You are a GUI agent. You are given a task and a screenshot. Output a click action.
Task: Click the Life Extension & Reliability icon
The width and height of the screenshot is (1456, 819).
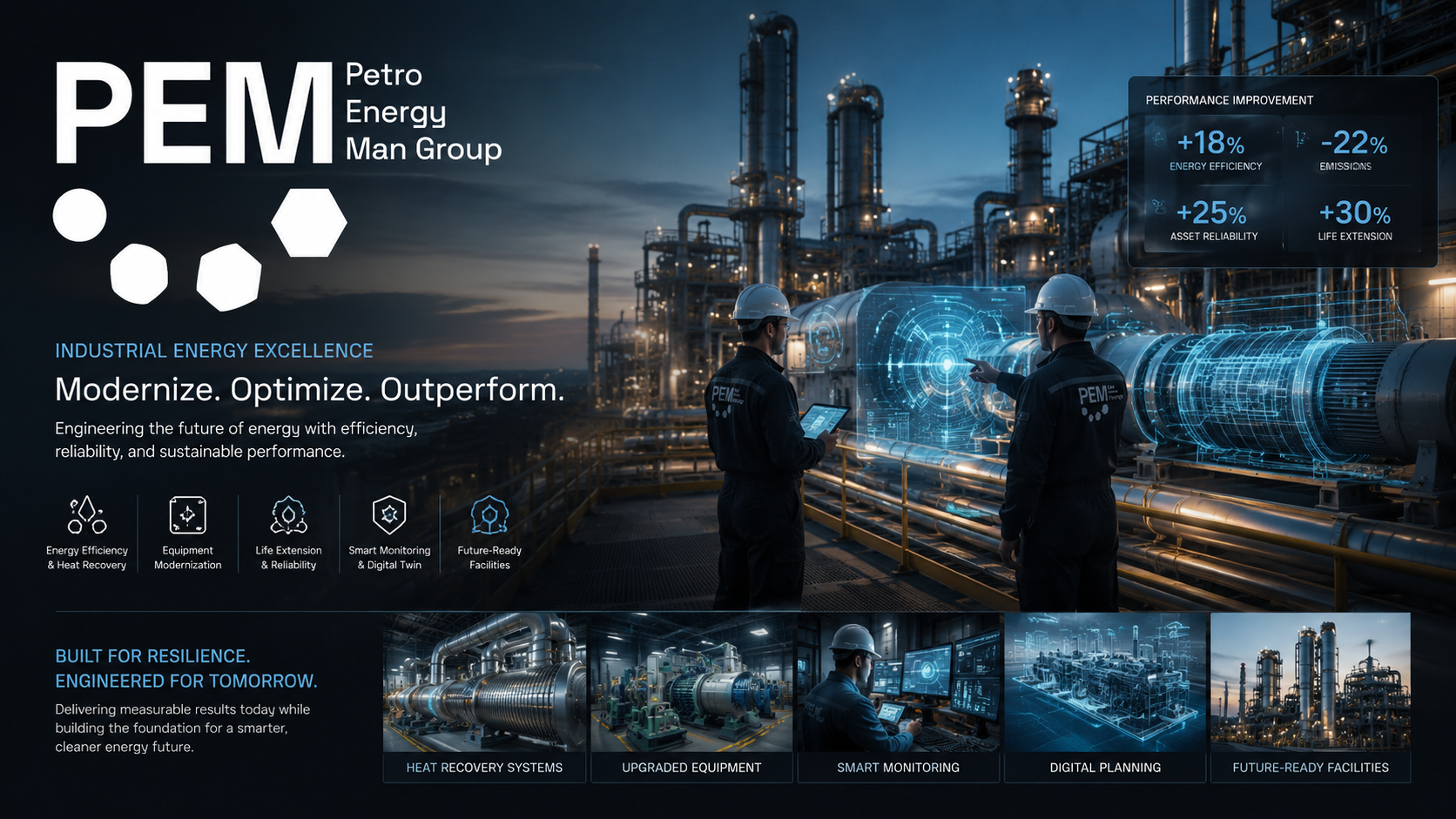coord(288,515)
